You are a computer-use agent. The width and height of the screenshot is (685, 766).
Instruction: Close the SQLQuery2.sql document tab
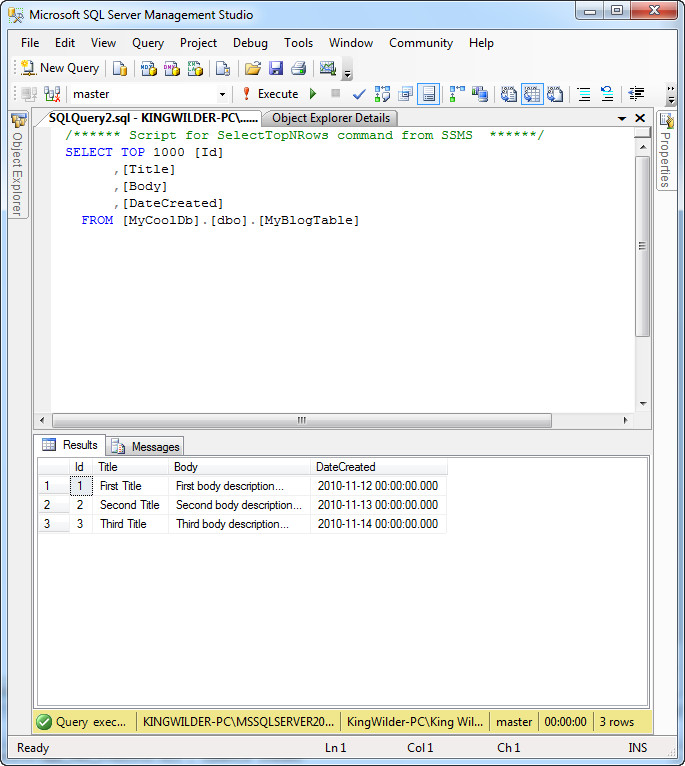[x=640, y=118]
